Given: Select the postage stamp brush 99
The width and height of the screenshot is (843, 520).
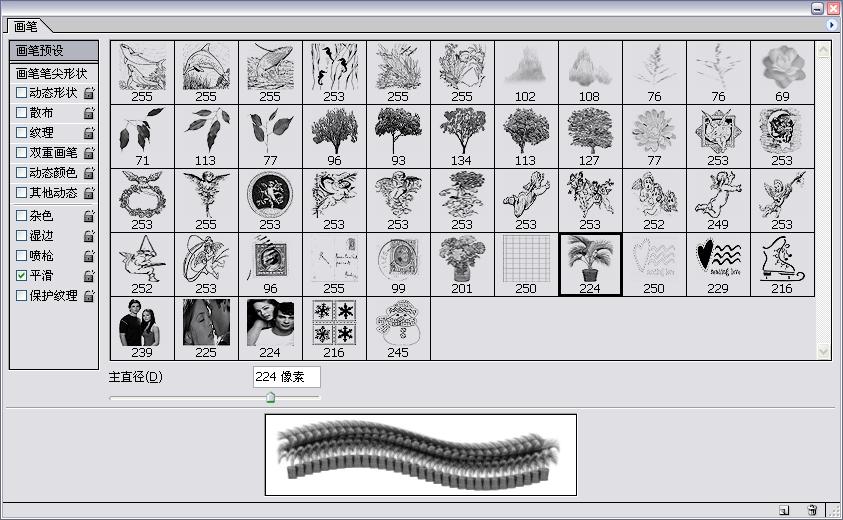Looking at the screenshot, I should click(x=398, y=265).
